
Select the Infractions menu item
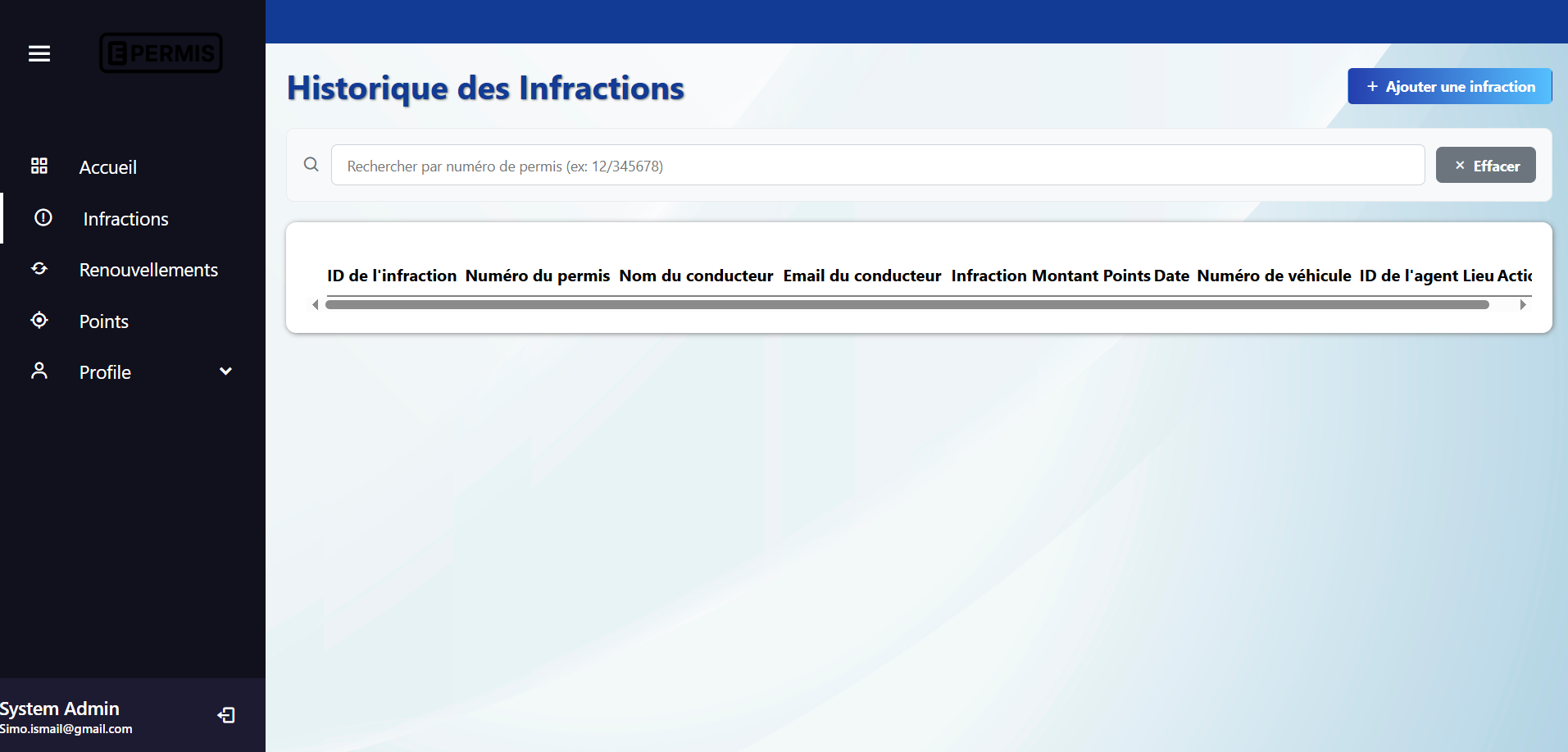pyautogui.click(x=125, y=219)
